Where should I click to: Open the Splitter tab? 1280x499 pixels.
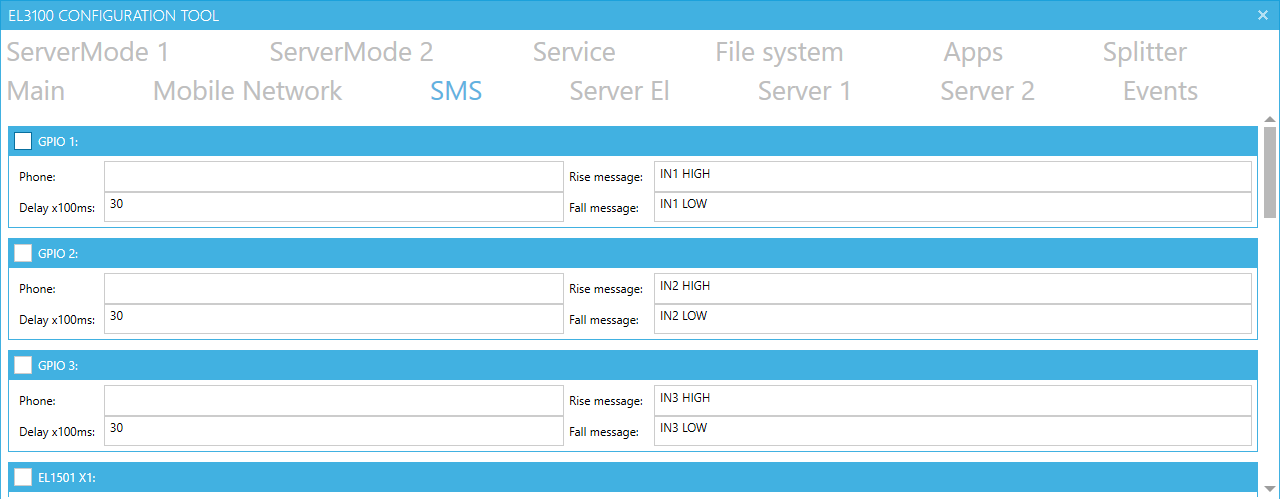pyautogui.click(x=1145, y=52)
